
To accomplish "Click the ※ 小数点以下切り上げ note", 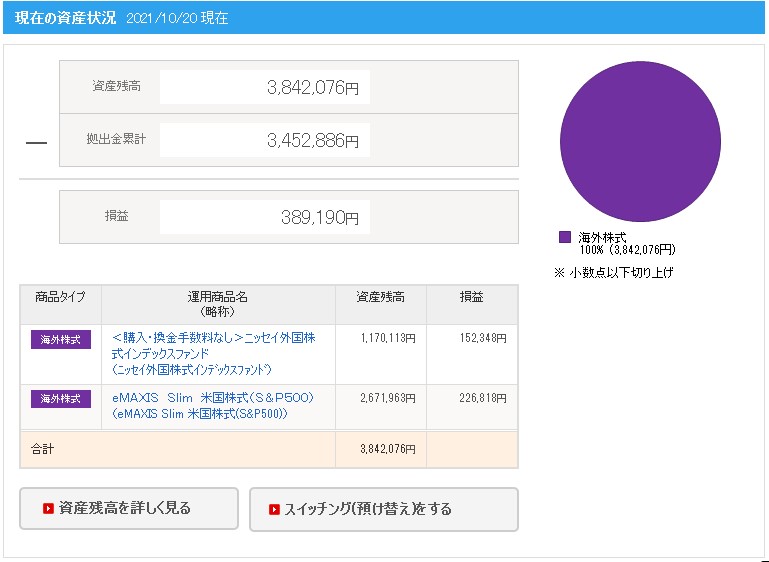I will 614,273.
